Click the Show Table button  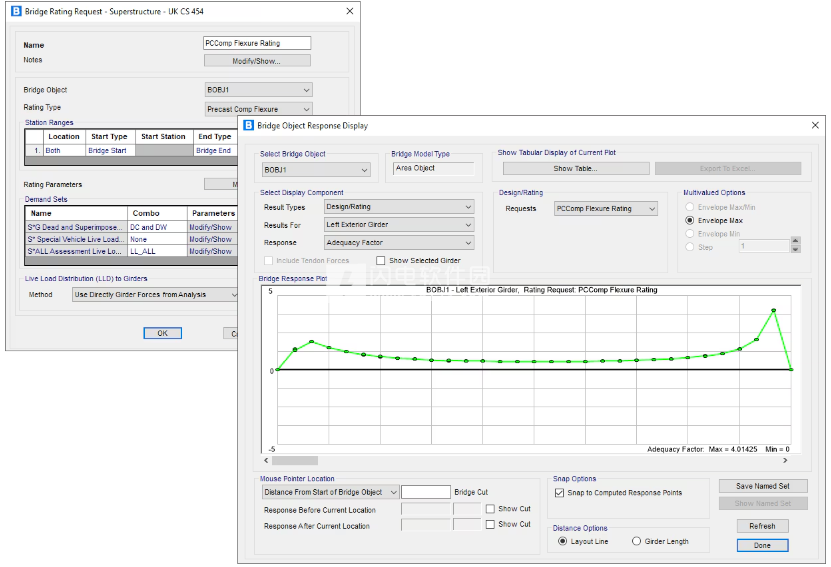click(576, 169)
